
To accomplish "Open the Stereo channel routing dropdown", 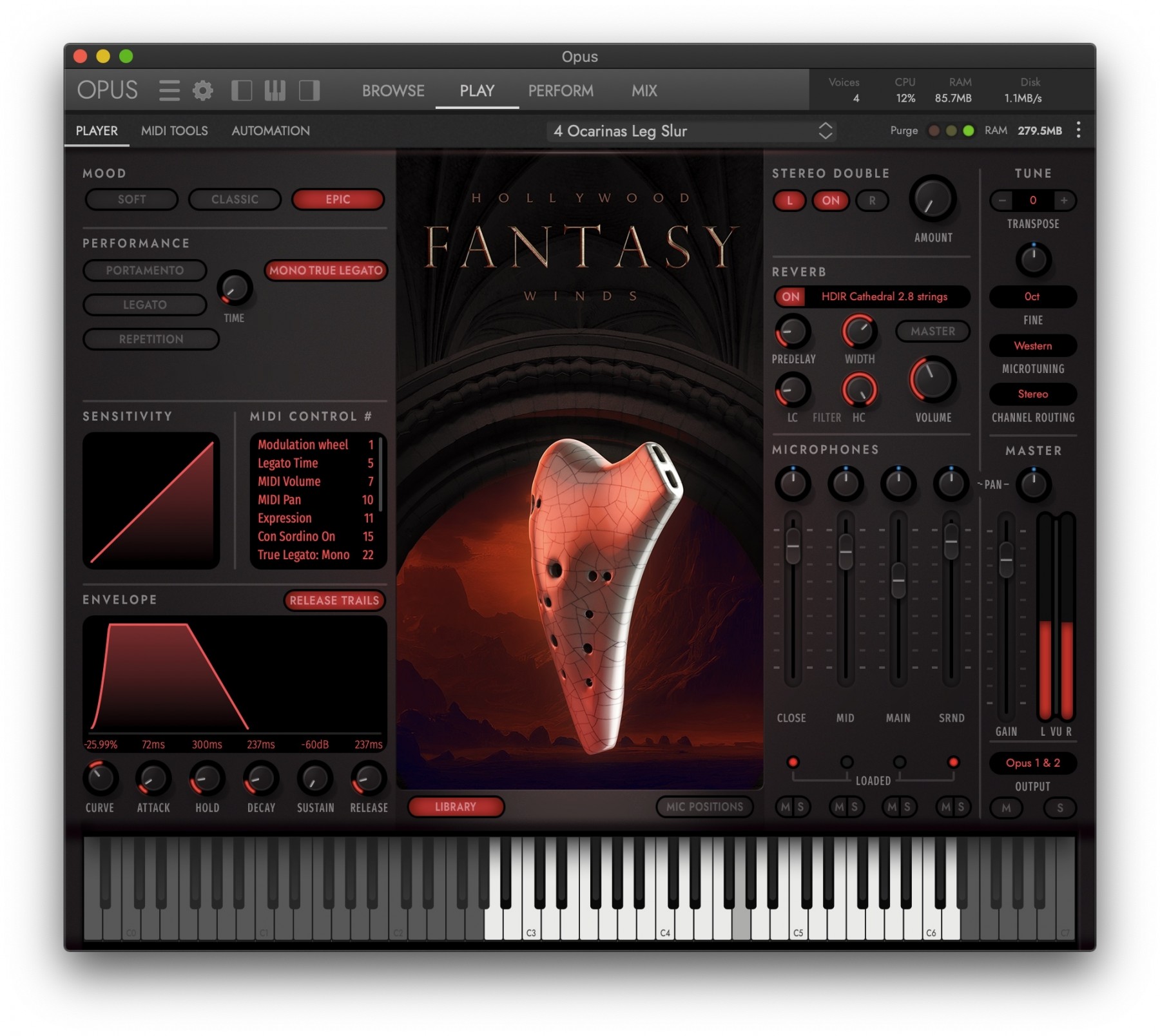I will tap(1032, 394).
